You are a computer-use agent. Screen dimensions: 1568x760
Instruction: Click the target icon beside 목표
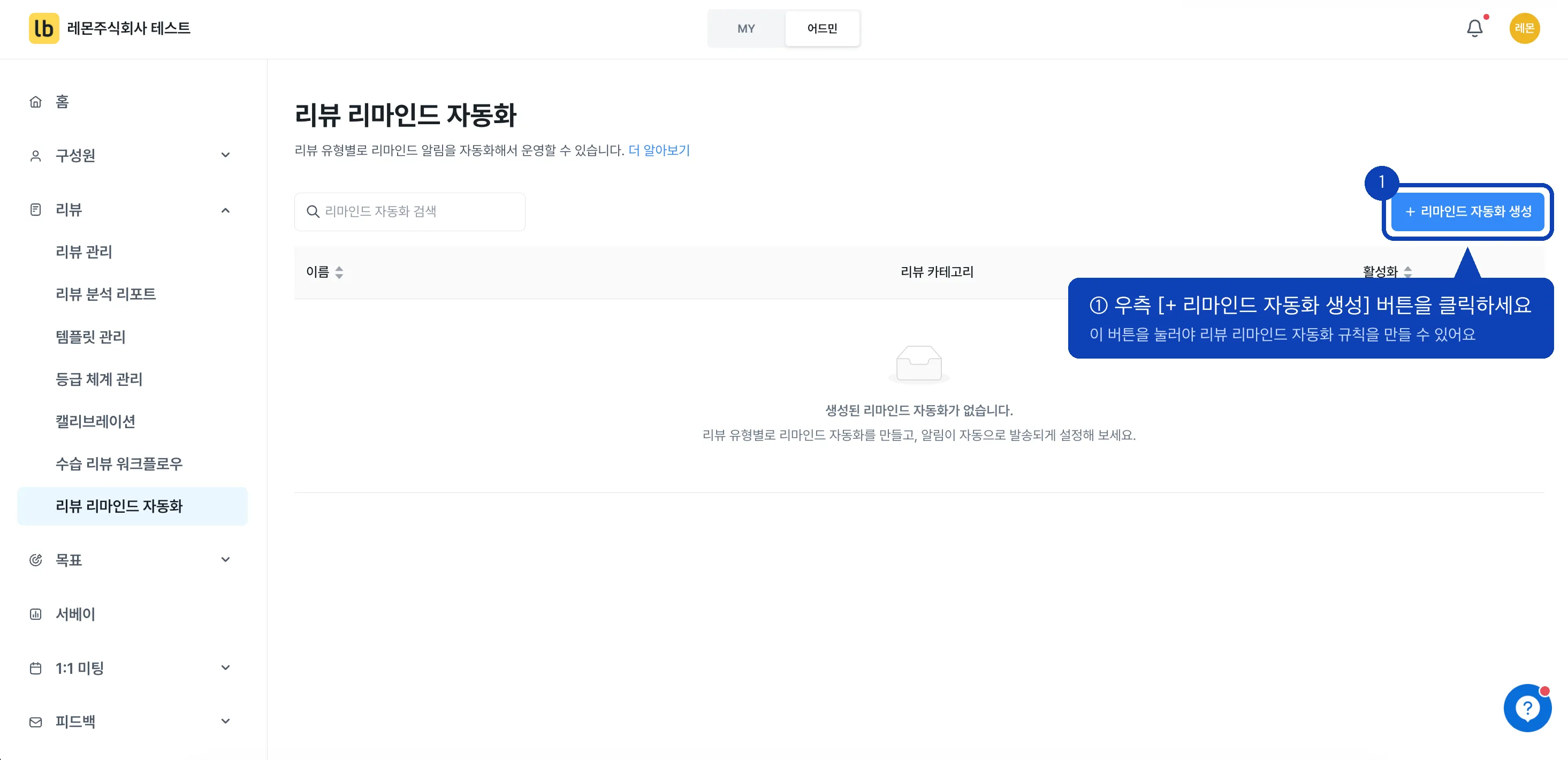coord(36,560)
